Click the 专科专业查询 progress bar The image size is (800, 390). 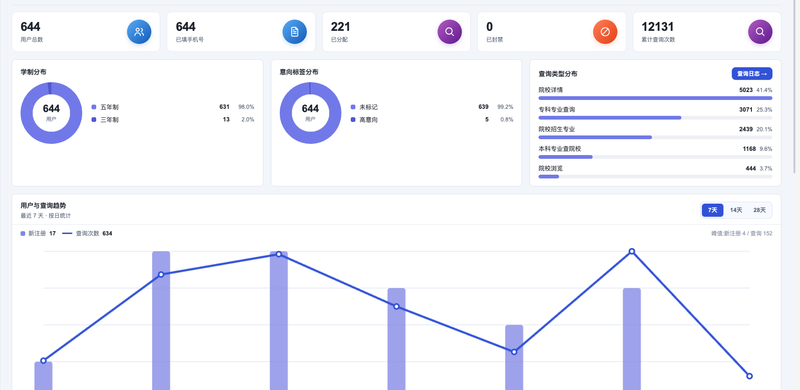[x=656, y=117]
